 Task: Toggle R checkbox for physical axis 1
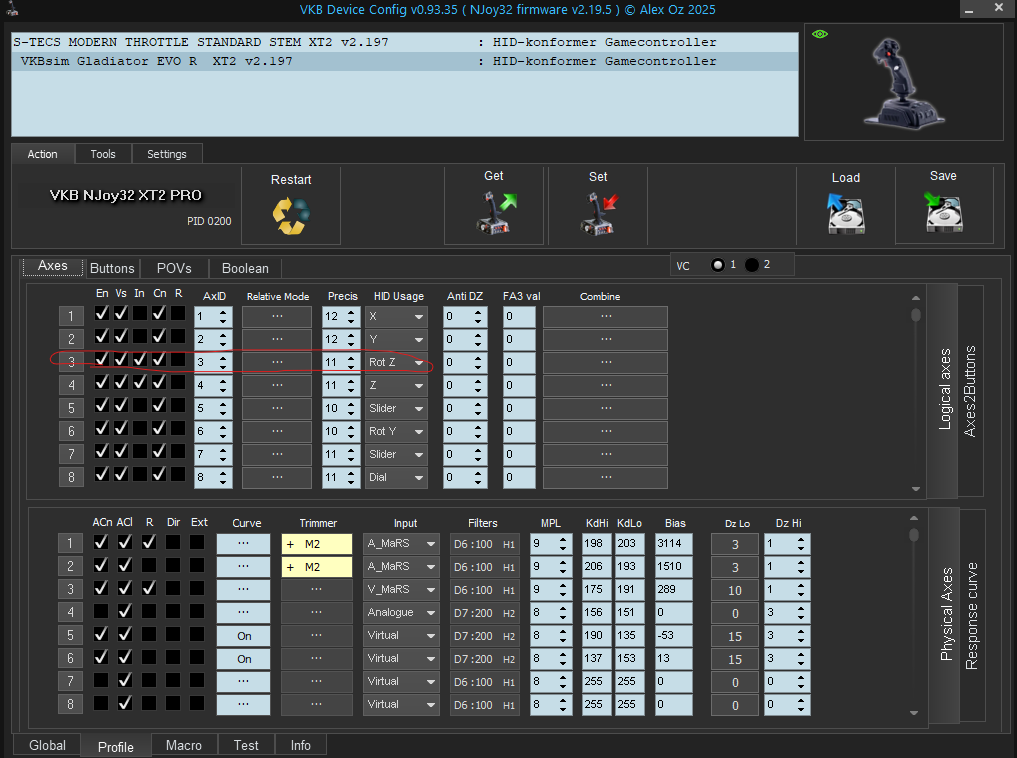[x=149, y=542]
